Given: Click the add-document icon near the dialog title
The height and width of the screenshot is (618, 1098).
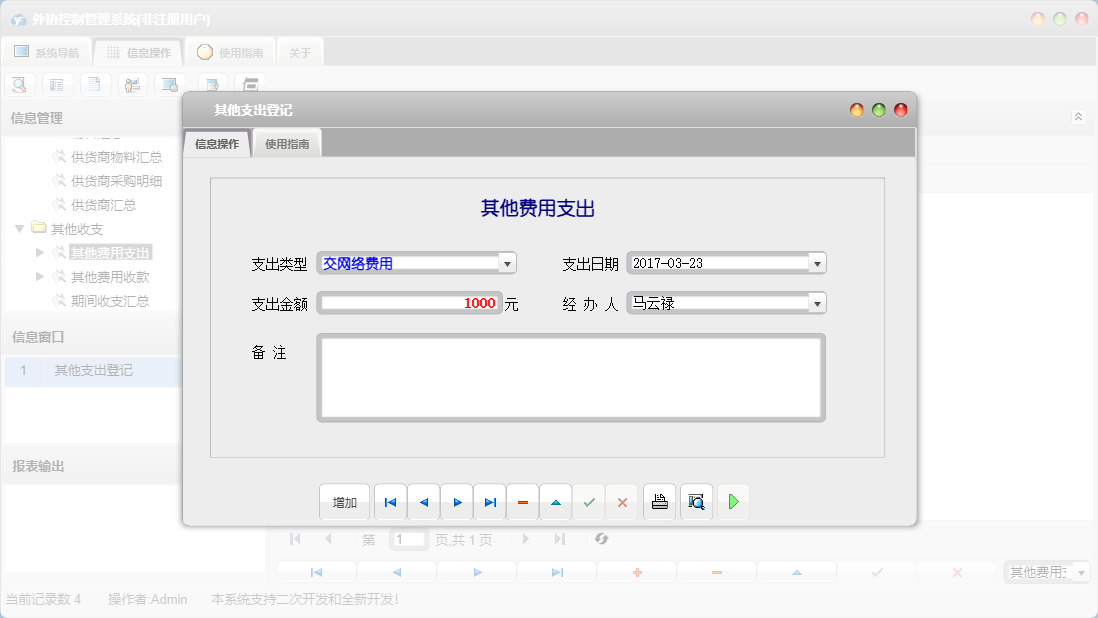Looking at the screenshot, I should pyautogui.click(x=212, y=84).
